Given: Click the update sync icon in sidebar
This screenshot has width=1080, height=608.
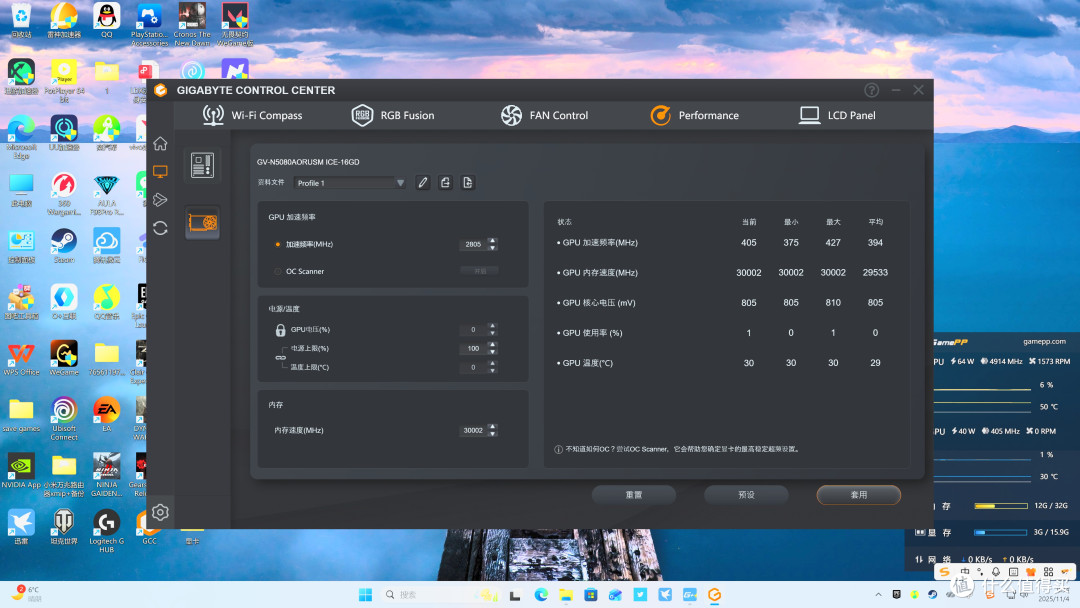Looking at the screenshot, I should coord(160,228).
